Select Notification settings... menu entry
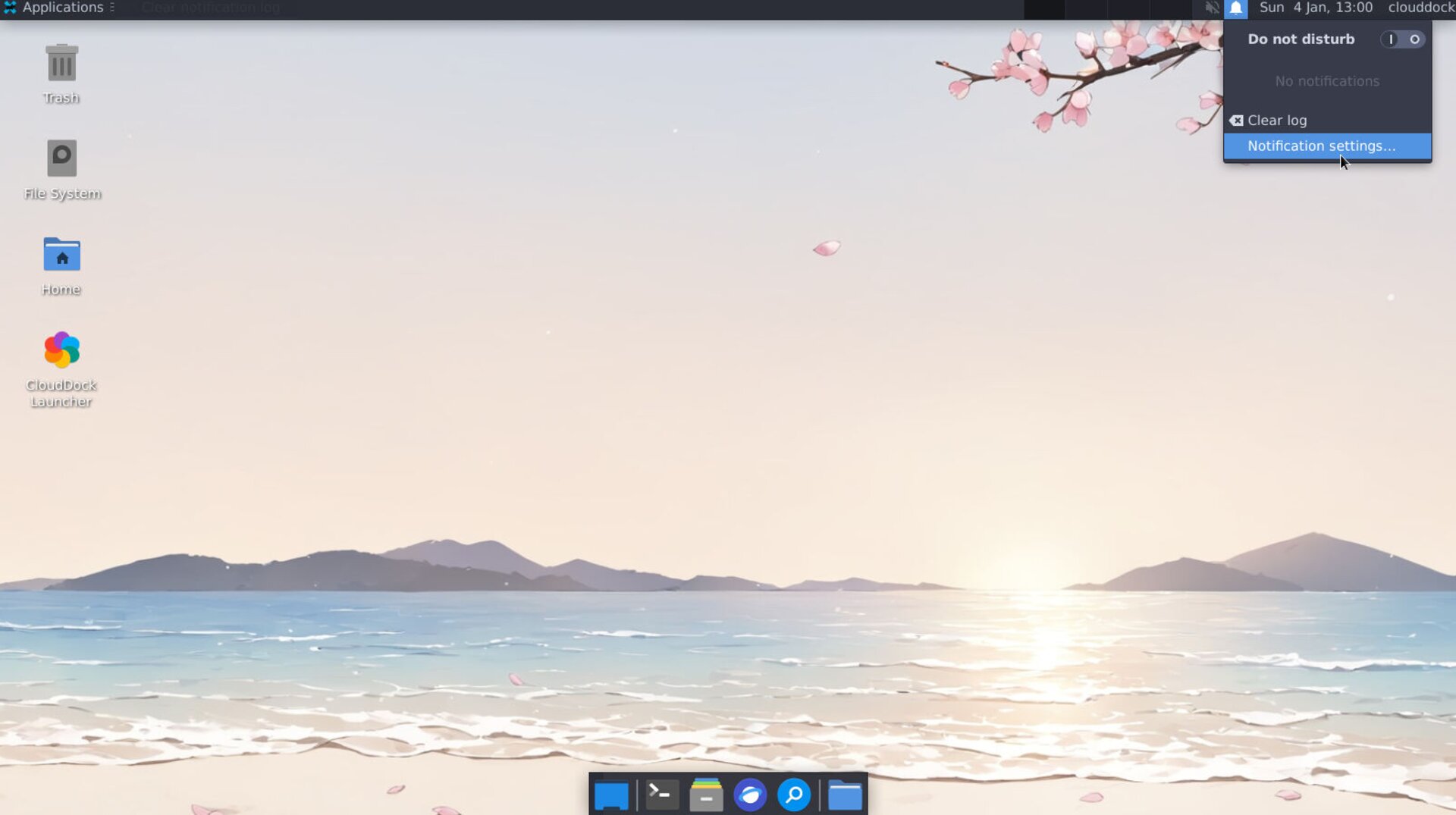 [x=1321, y=146]
